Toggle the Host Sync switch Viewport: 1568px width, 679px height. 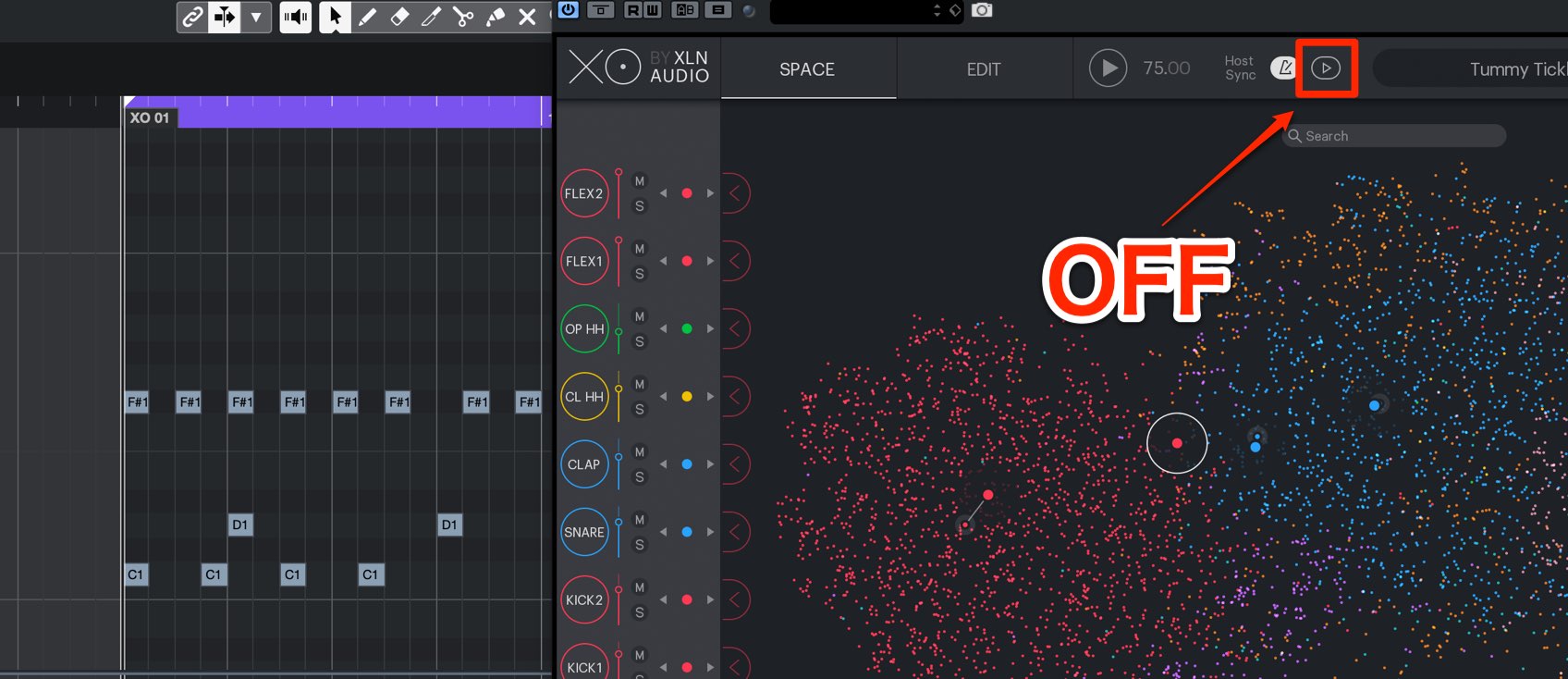click(1282, 68)
